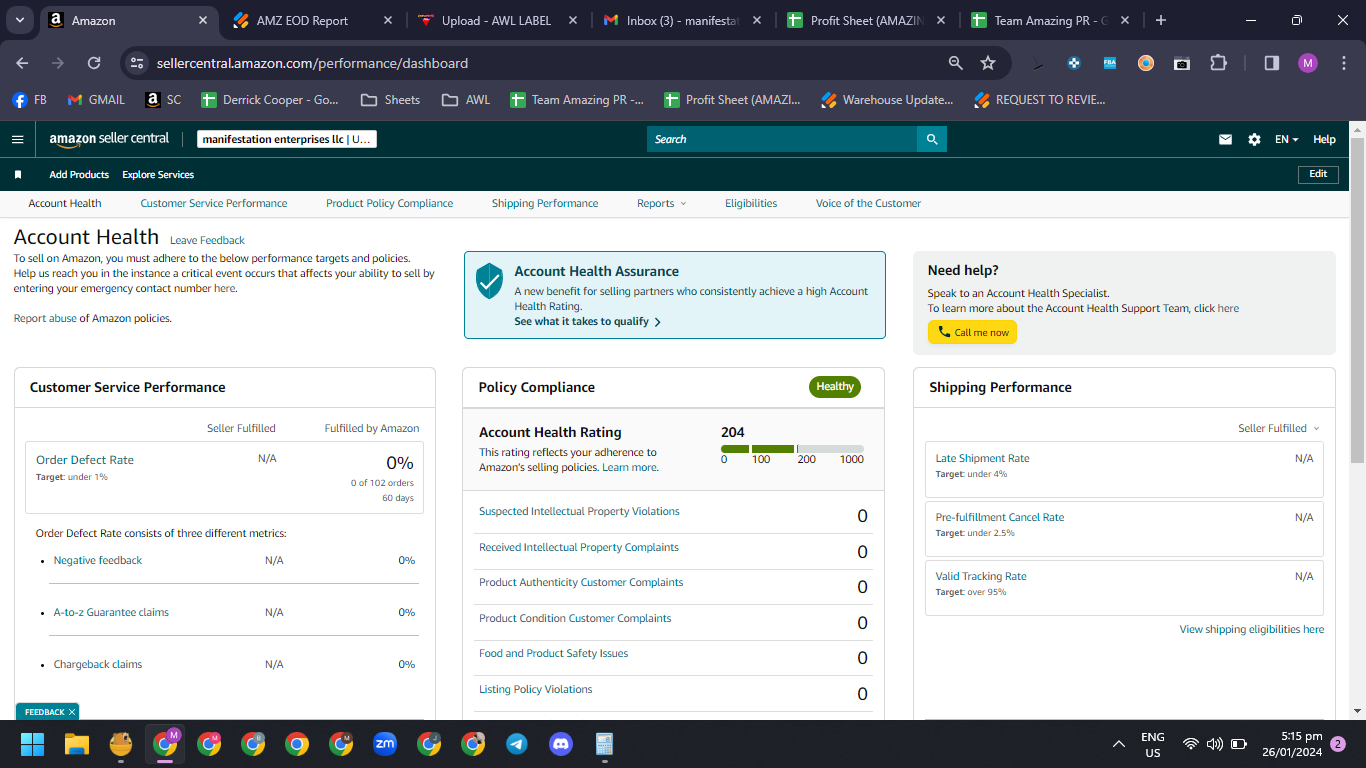Viewport: 1366px width, 768px height.
Task: Open the Seller Fulfilled shipping dropdown
Action: coord(1279,428)
